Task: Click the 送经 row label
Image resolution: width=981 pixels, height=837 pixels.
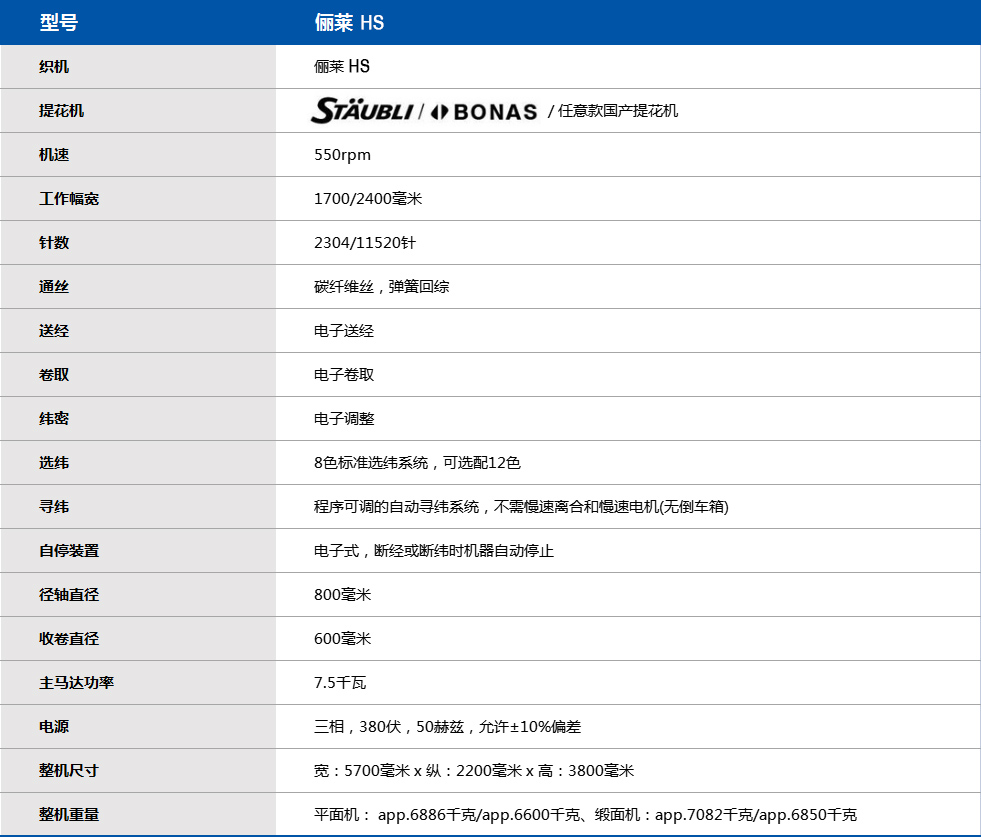Action: [54, 331]
